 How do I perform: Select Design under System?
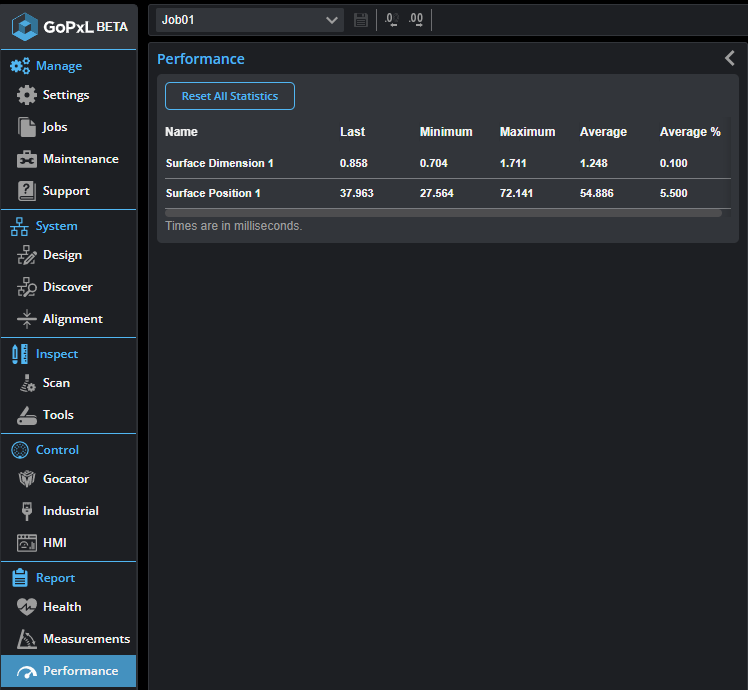62,255
